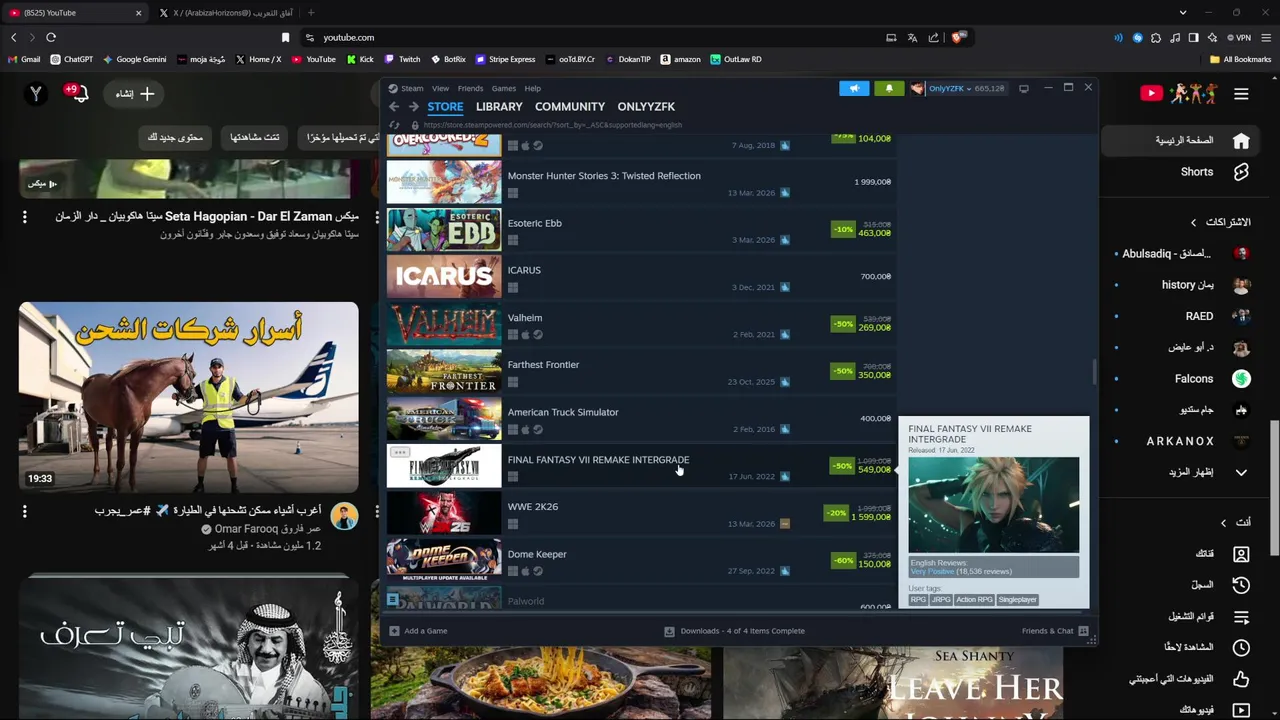The height and width of the screenshot is (720, 1280).
Task: Open the View menu in Steam
Action: point(440,88)
